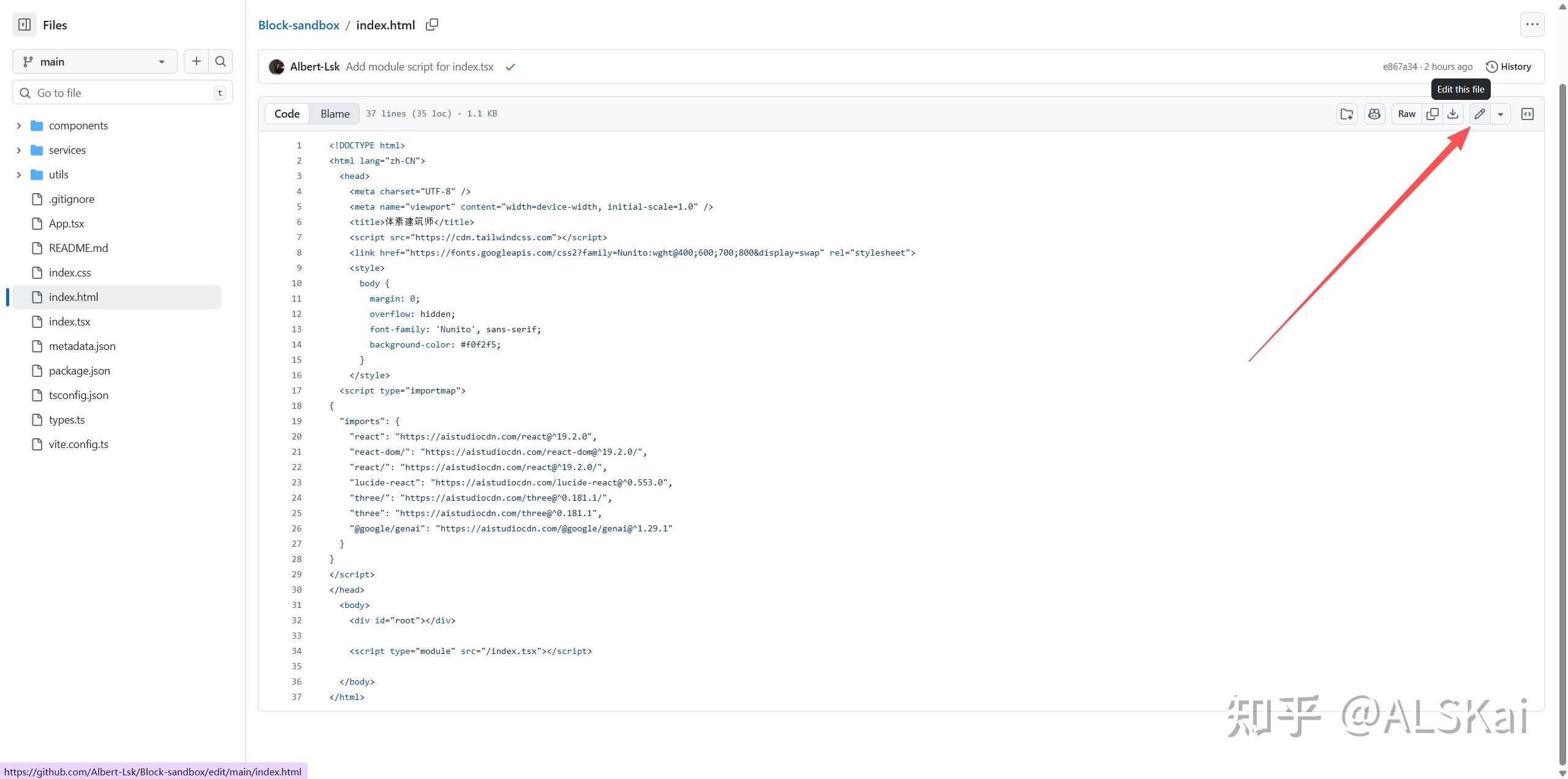1568x779 pixels.
Task: Expand the components folder
Action: click(x=18, y=126)
